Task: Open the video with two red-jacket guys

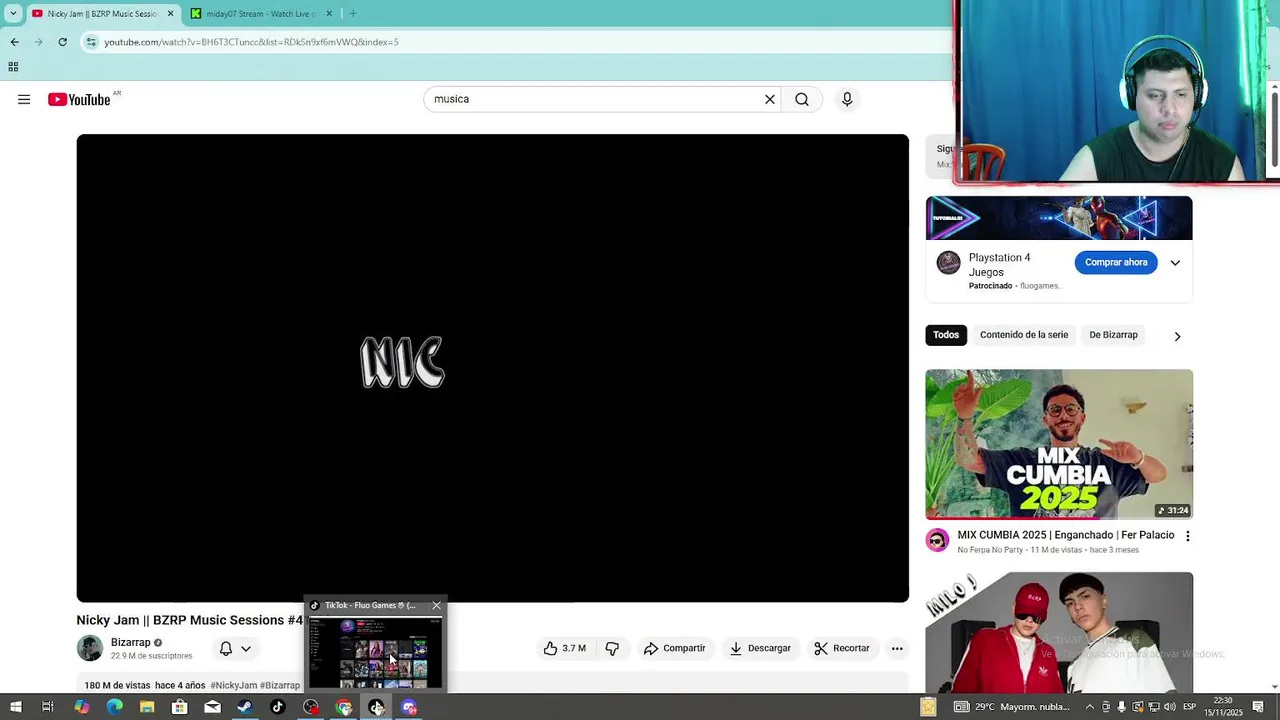Action: tap(1059, 632)
